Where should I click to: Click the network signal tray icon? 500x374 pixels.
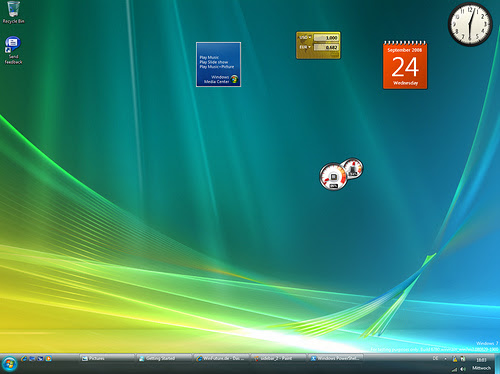click(x=455, y=369)
